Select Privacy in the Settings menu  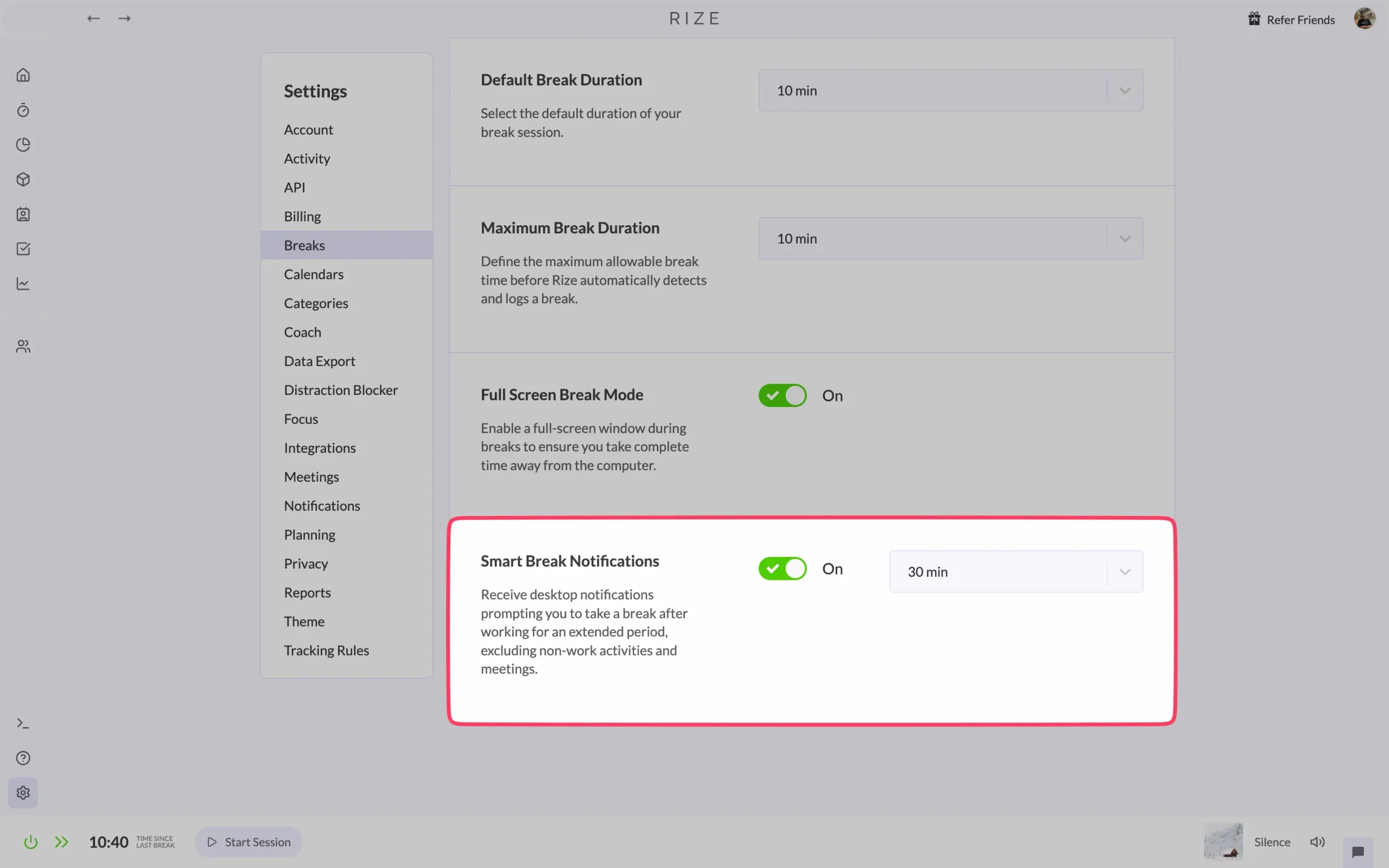tap(347, 564)
